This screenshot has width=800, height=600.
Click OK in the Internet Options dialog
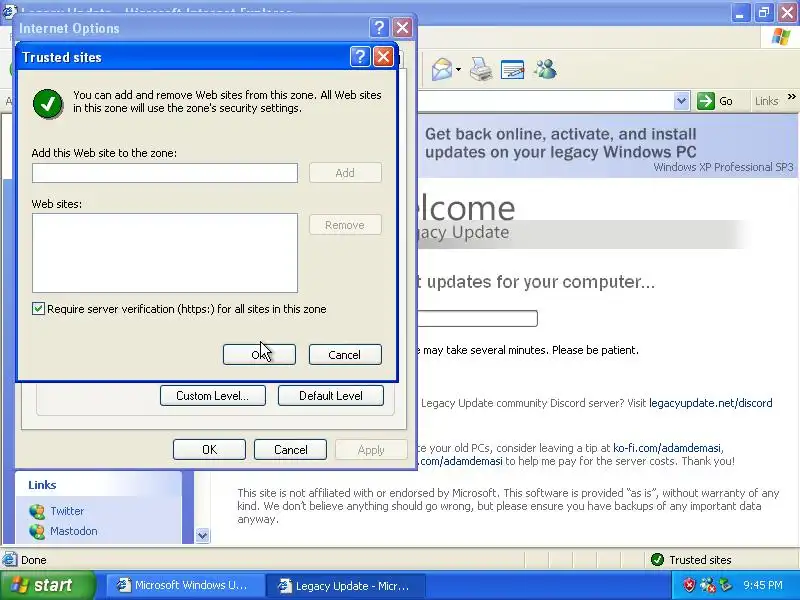[x=209, y=449]
